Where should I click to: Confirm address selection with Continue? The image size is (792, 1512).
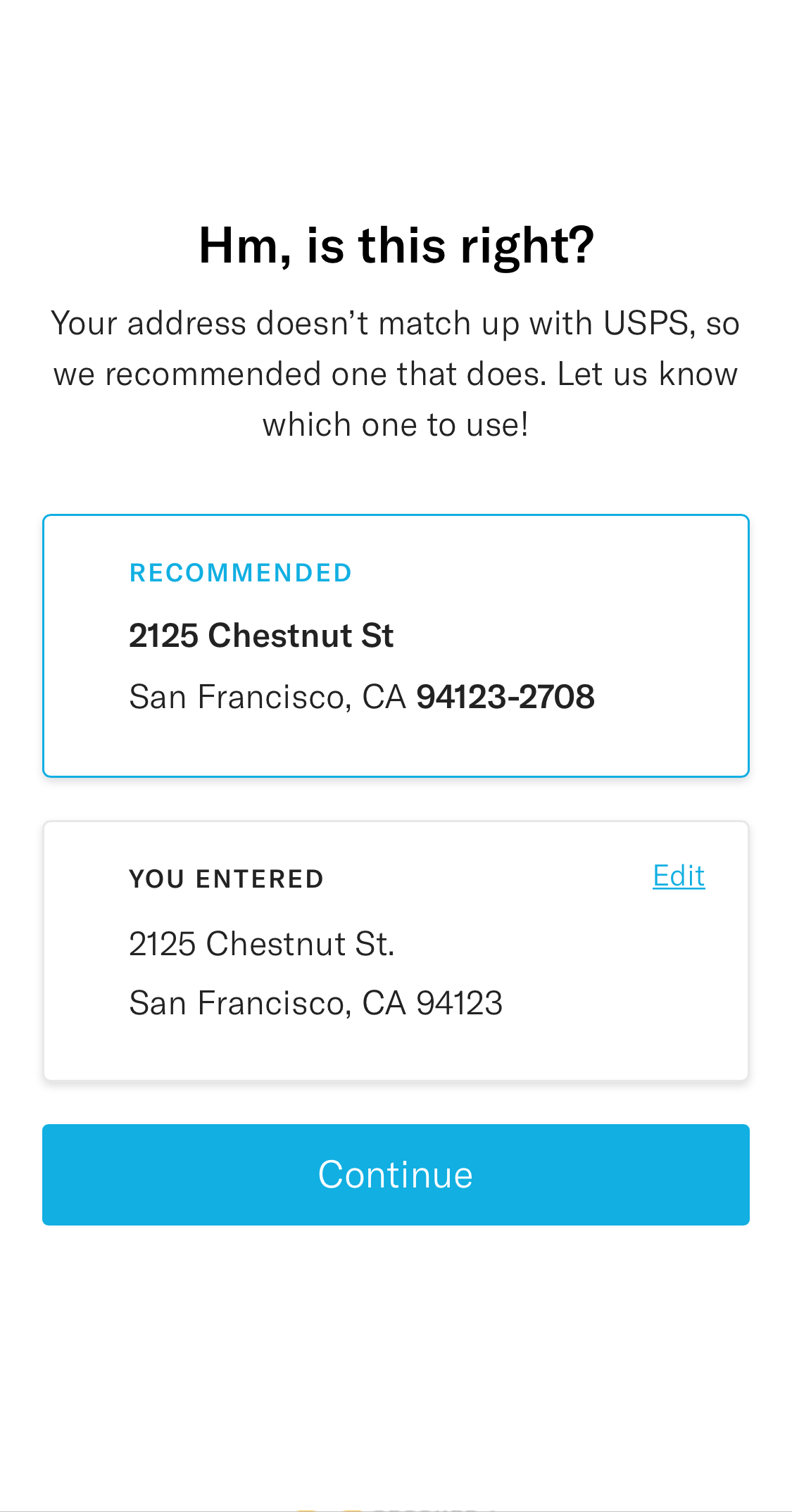click(x=396, y=1174)
